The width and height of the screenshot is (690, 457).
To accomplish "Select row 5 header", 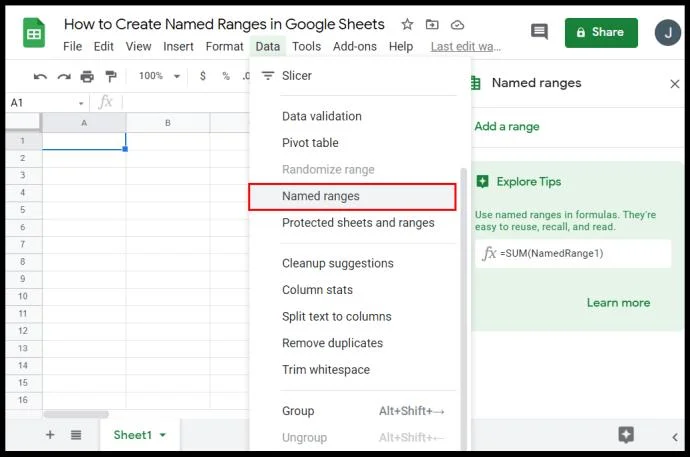I will (x=23, y=210).
